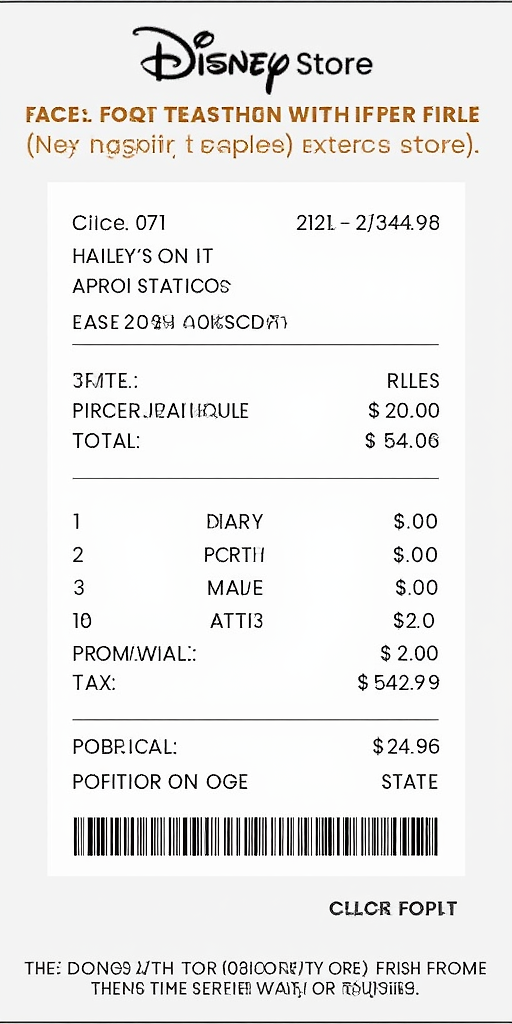Select the PCRTH item line
The image size is (512, 1024).
click(255, 554)
